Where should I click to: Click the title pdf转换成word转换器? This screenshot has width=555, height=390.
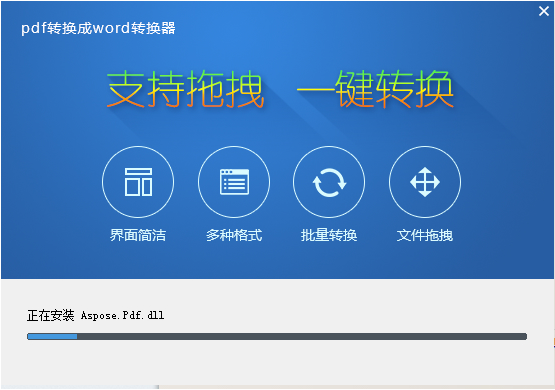point(98,28)
